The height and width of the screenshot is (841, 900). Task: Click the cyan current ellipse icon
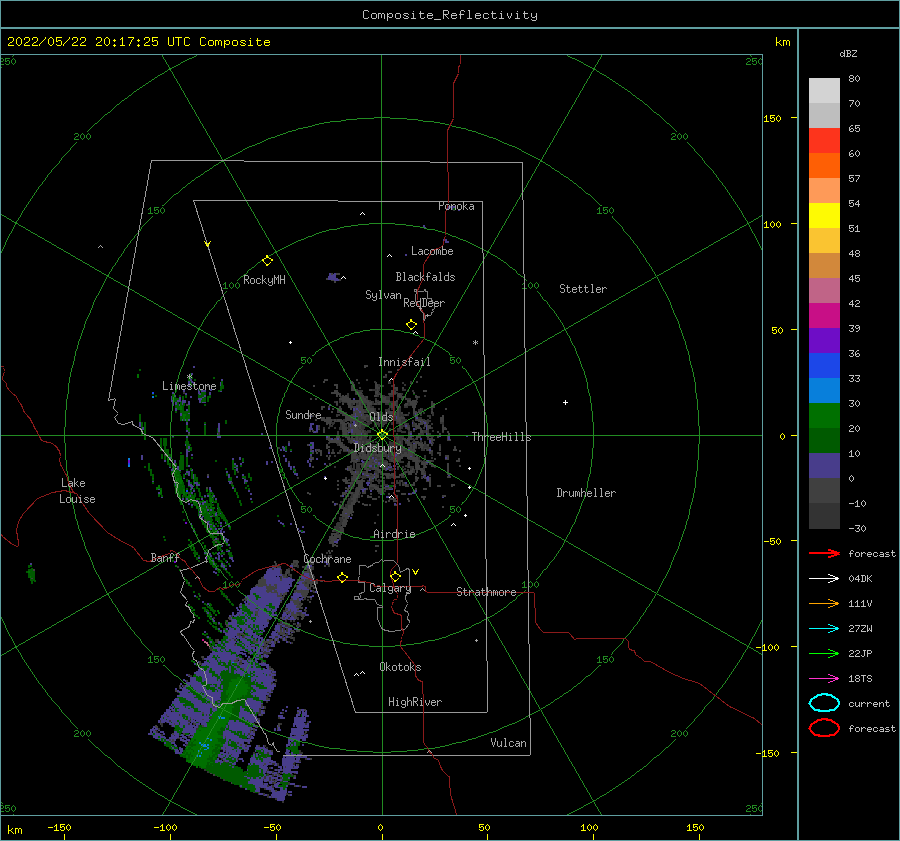[x=824, y=703]
